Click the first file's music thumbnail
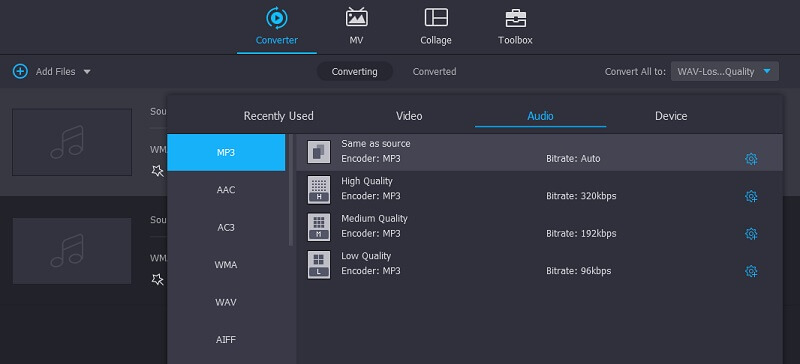This screenshot has width=800, height=364. tap(72, 142)
